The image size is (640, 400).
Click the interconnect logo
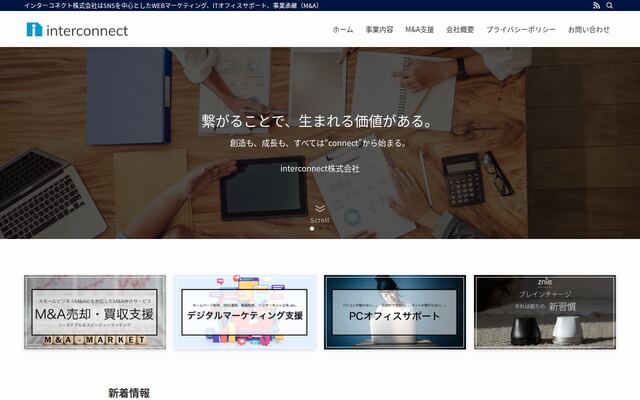77,30
